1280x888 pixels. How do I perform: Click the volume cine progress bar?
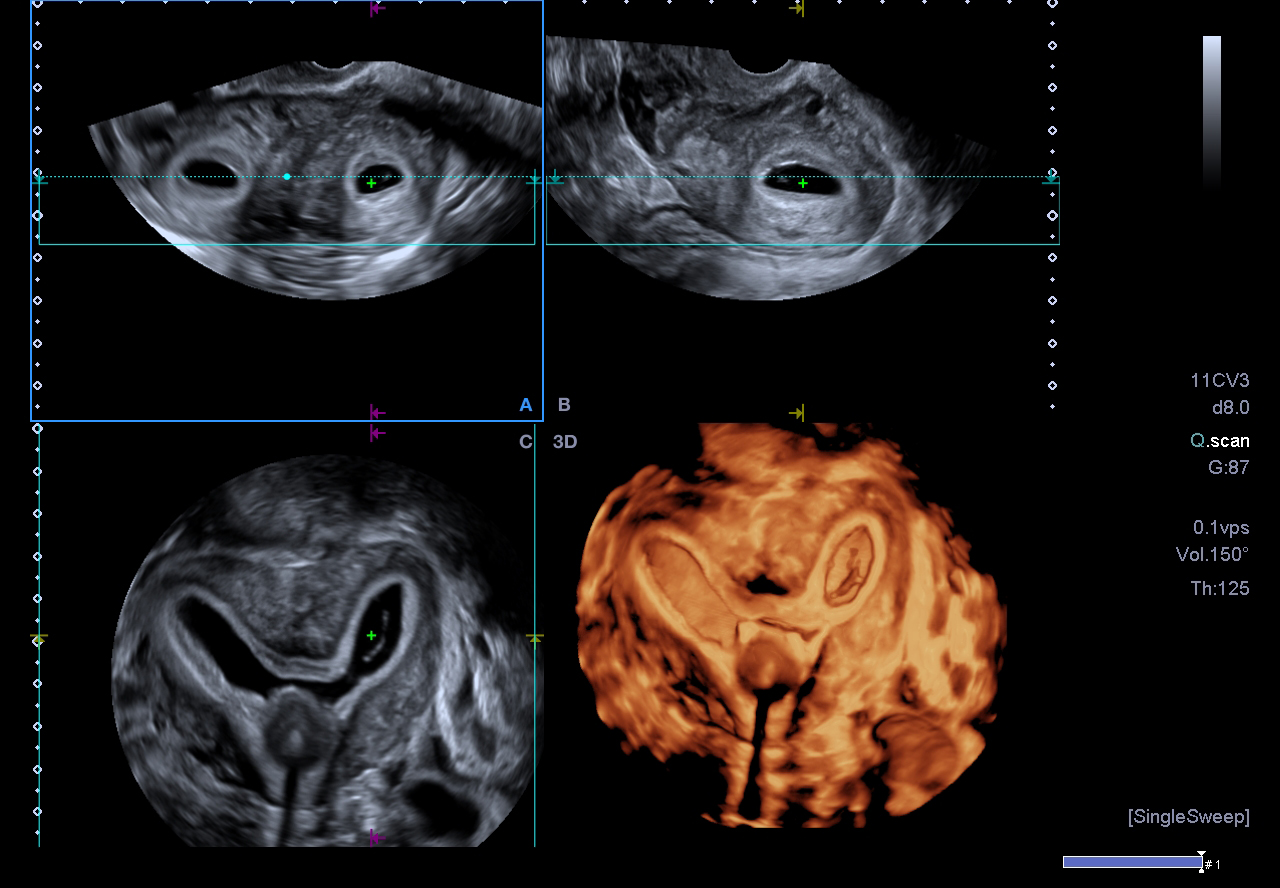click(x=1132, y=862)
